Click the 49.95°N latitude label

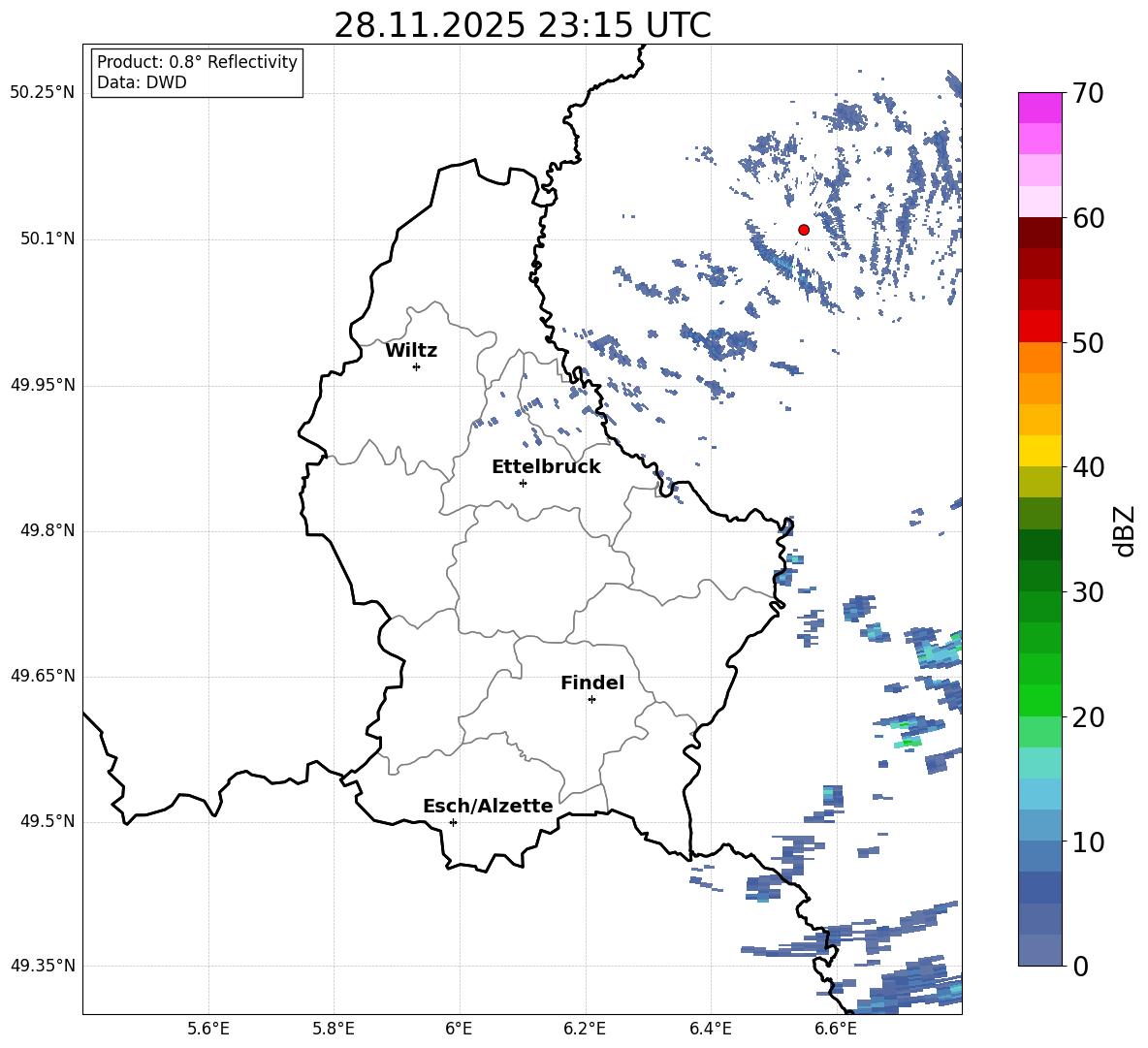pyautogui.click(x=43, y=385)
